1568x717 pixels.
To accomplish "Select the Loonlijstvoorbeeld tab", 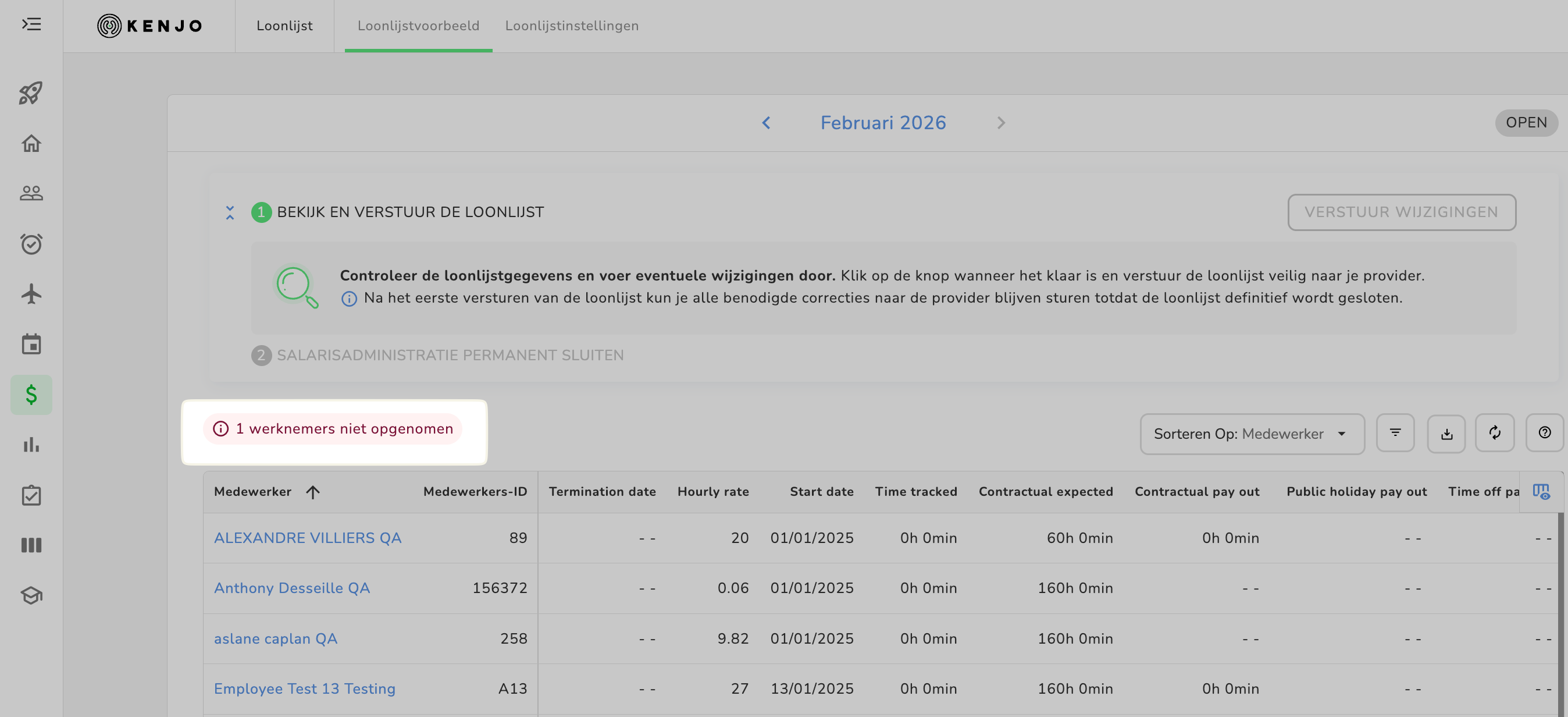I will pos(418,26).
